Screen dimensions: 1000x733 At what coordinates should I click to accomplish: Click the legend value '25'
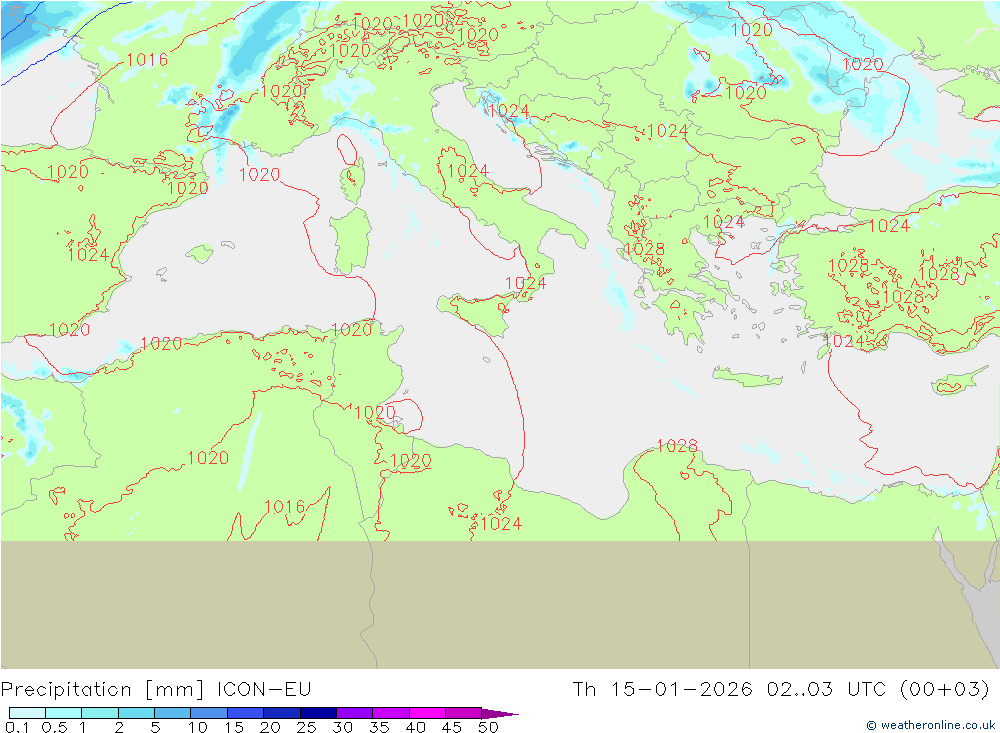(x=306, y=727)
